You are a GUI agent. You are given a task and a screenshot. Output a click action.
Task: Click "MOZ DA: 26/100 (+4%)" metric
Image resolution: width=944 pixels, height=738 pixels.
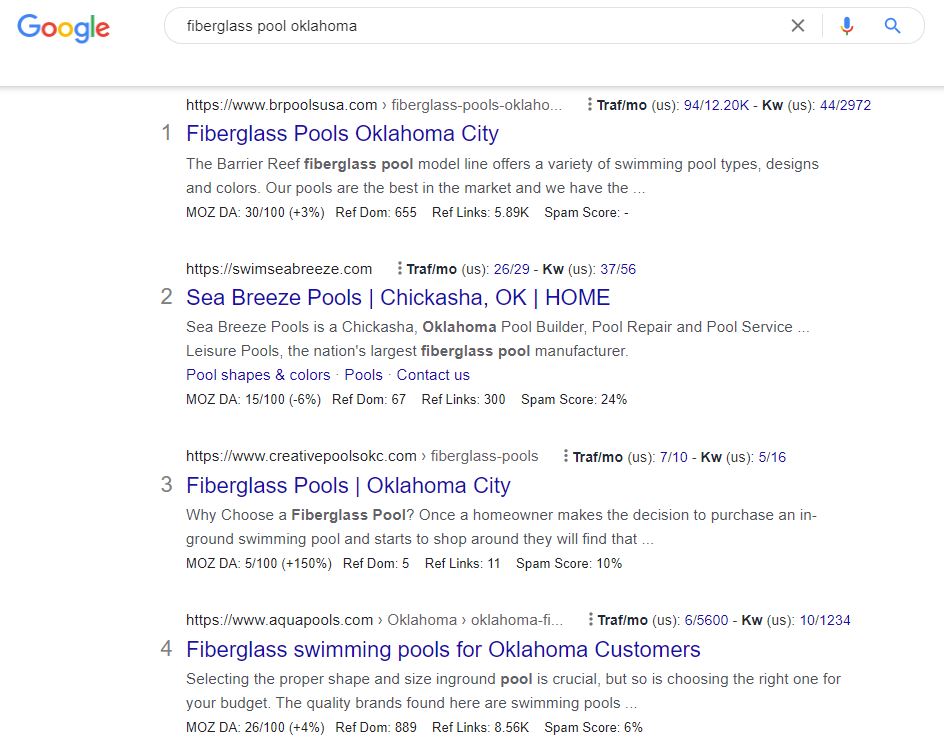255,727
